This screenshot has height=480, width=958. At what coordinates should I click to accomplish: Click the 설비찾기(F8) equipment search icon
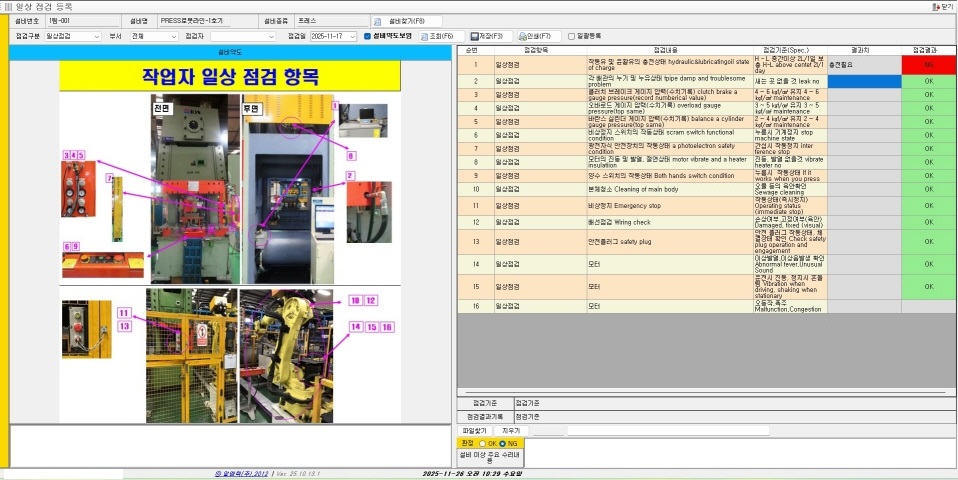tap(379, 21)
